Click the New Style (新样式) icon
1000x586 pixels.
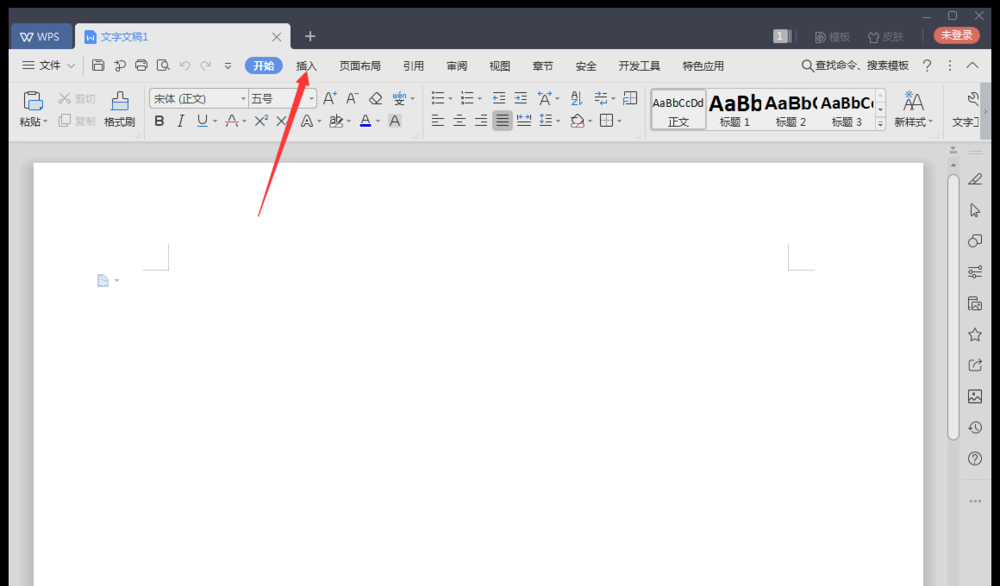pos(913,109)
